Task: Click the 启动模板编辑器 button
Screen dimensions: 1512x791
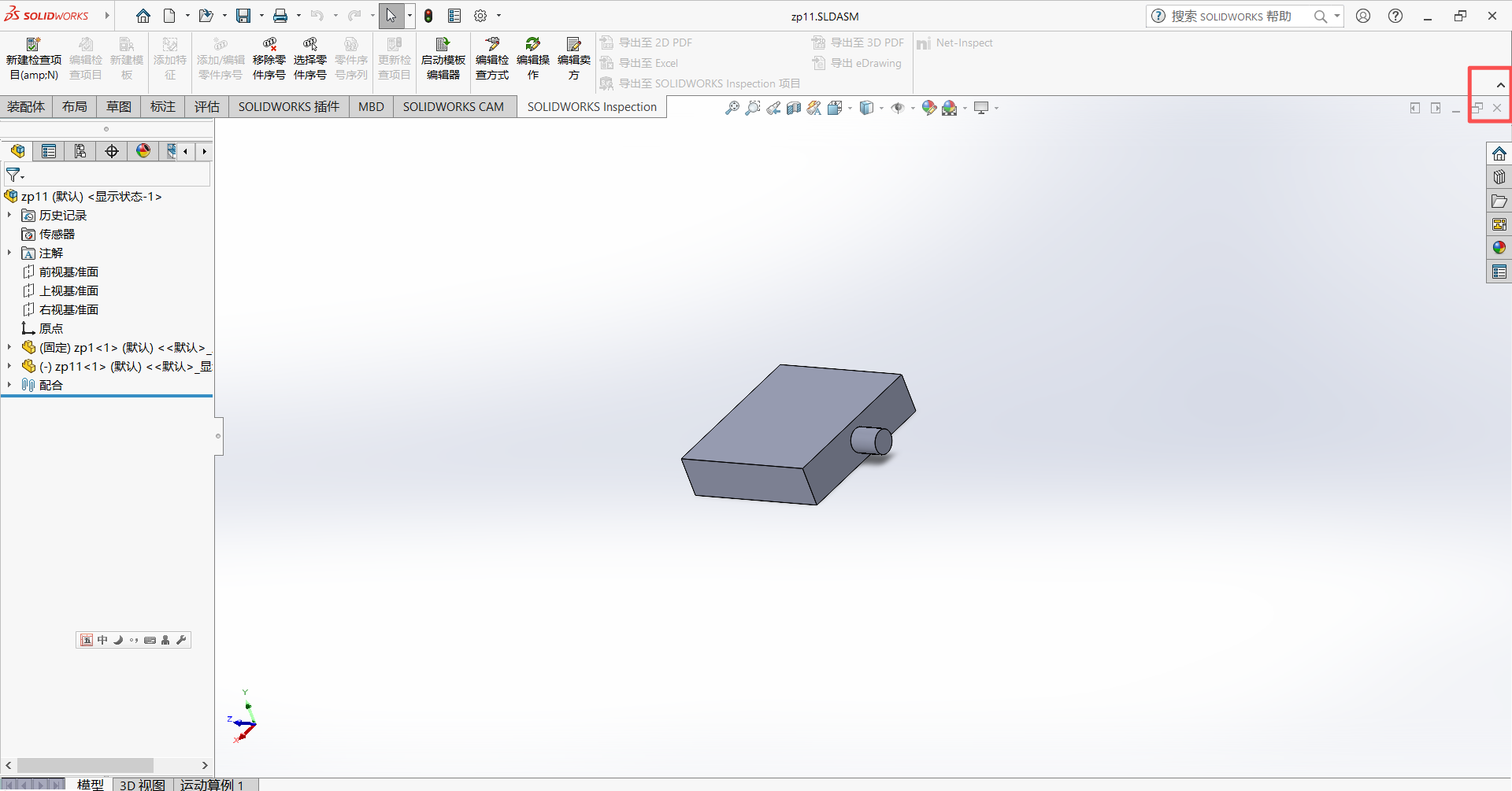Action: pos(443,59)
